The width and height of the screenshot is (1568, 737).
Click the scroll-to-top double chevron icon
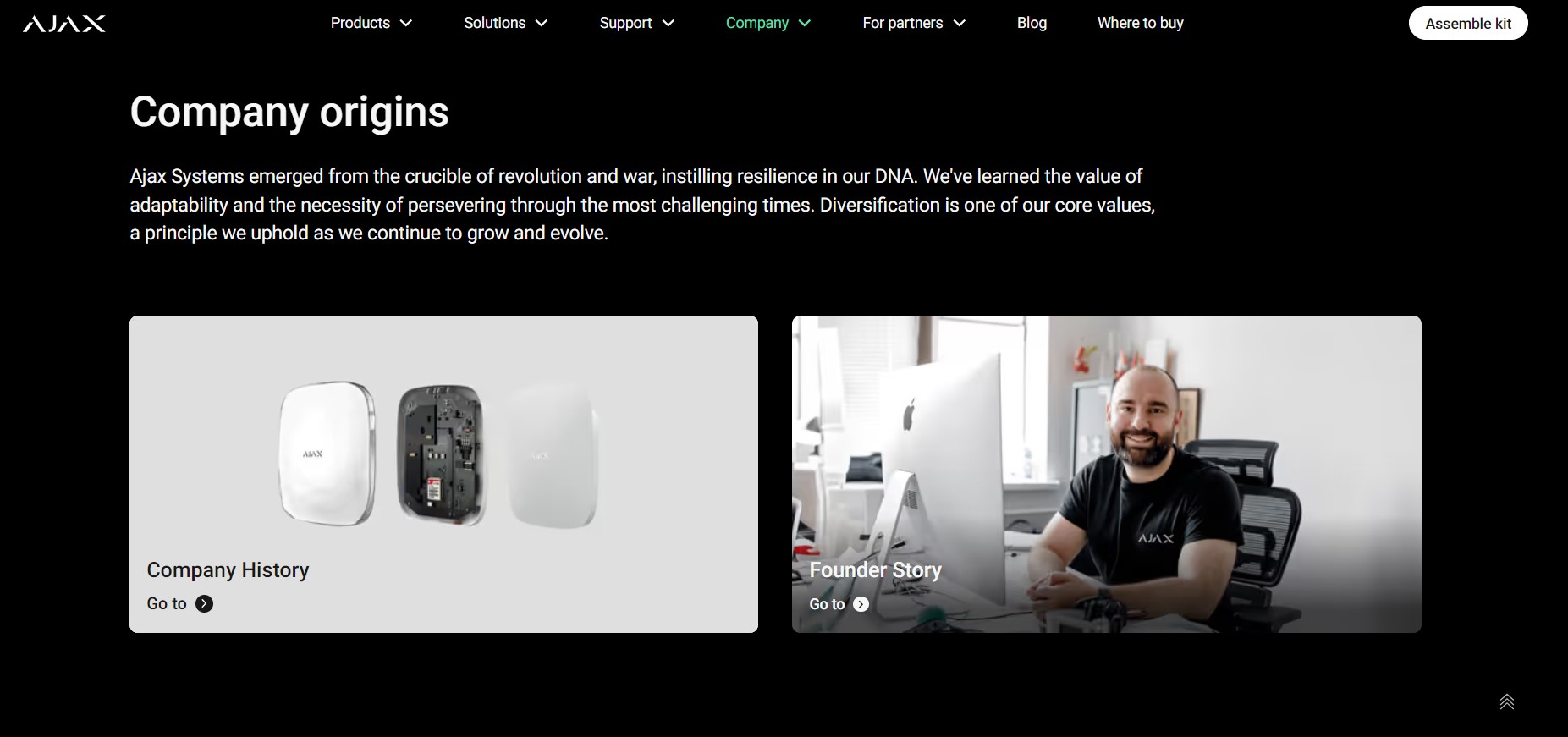[1507, 701]
